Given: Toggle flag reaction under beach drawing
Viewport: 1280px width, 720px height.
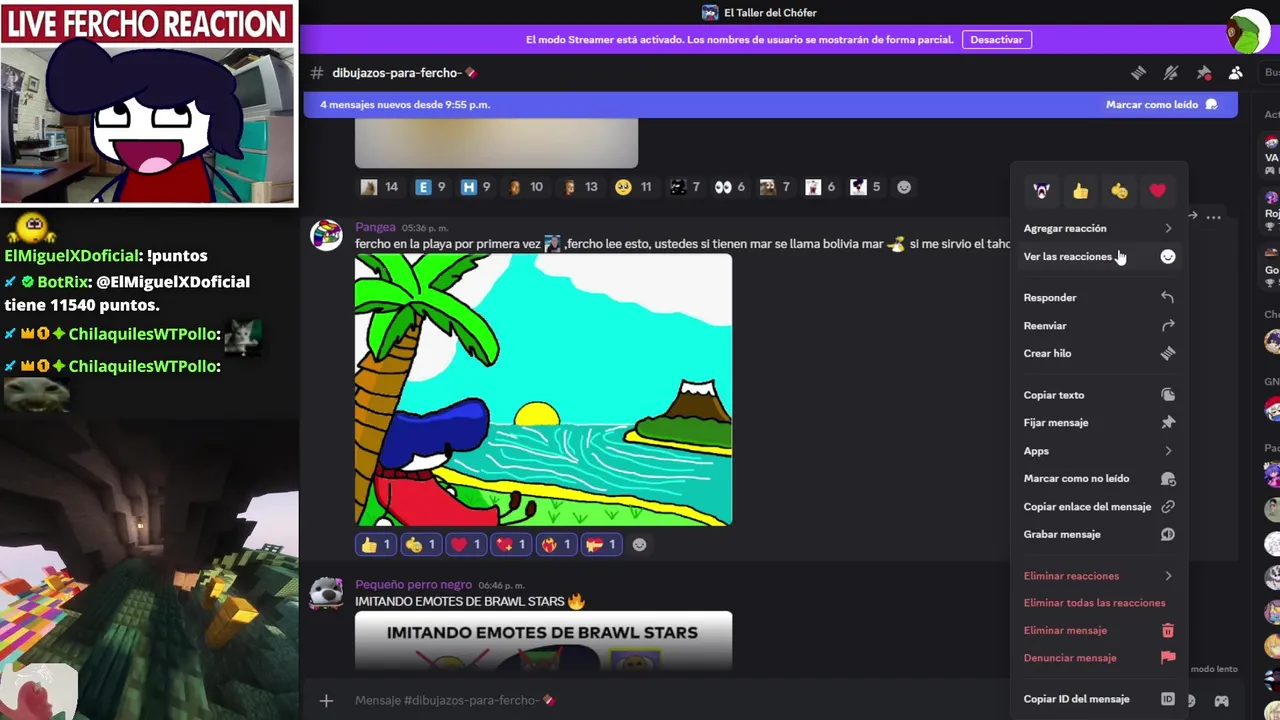Looking at the screenshot, I should click(x=601, y=545).
